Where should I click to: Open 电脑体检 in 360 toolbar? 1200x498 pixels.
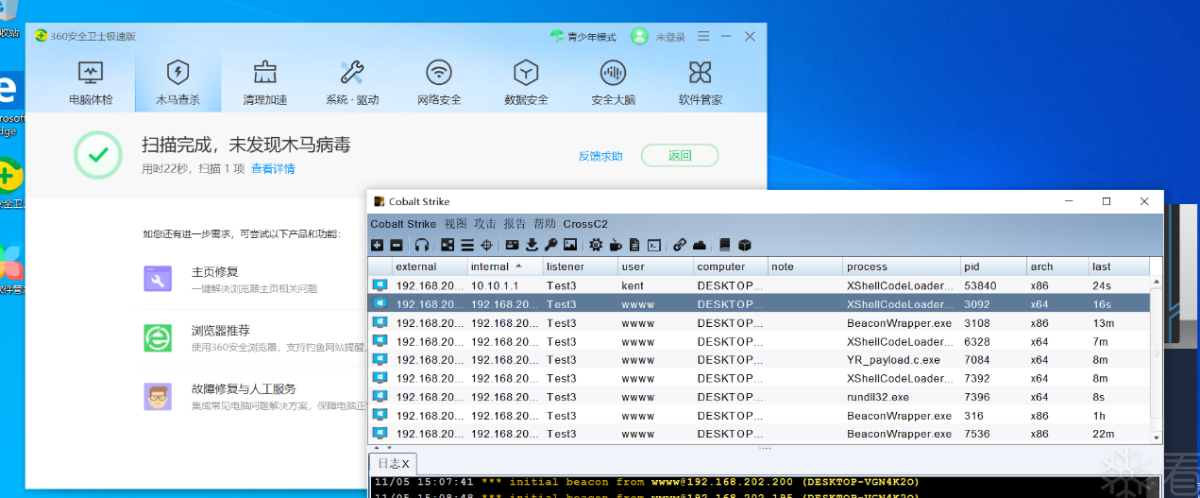(x=91, y=83)
